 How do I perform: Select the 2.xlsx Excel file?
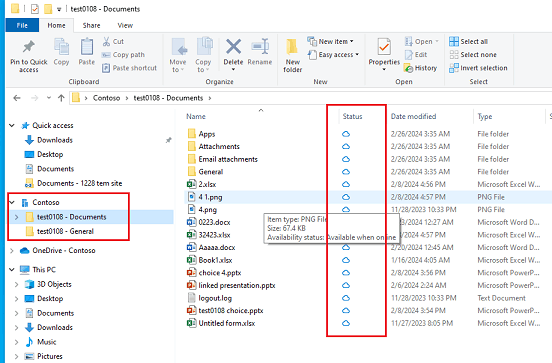[x=202, y=184]
